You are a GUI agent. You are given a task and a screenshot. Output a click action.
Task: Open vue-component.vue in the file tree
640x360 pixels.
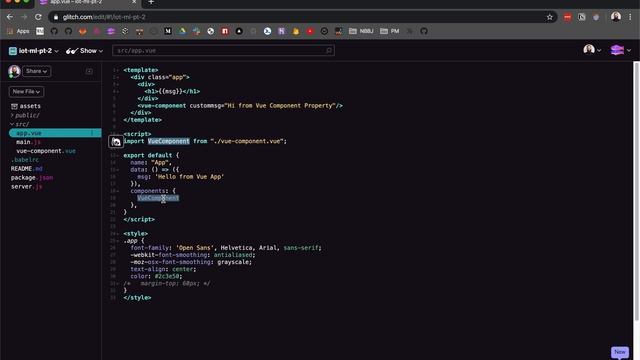[x=46, y=151]
